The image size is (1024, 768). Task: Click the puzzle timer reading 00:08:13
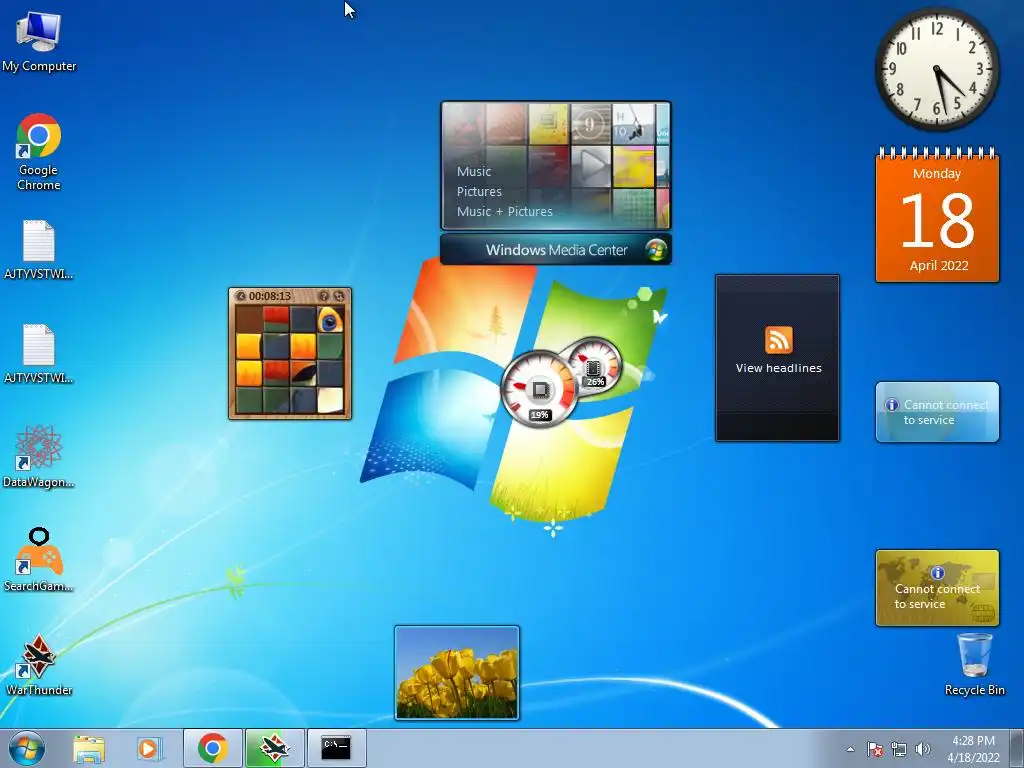pyautogui.click(x=270, y=296)
